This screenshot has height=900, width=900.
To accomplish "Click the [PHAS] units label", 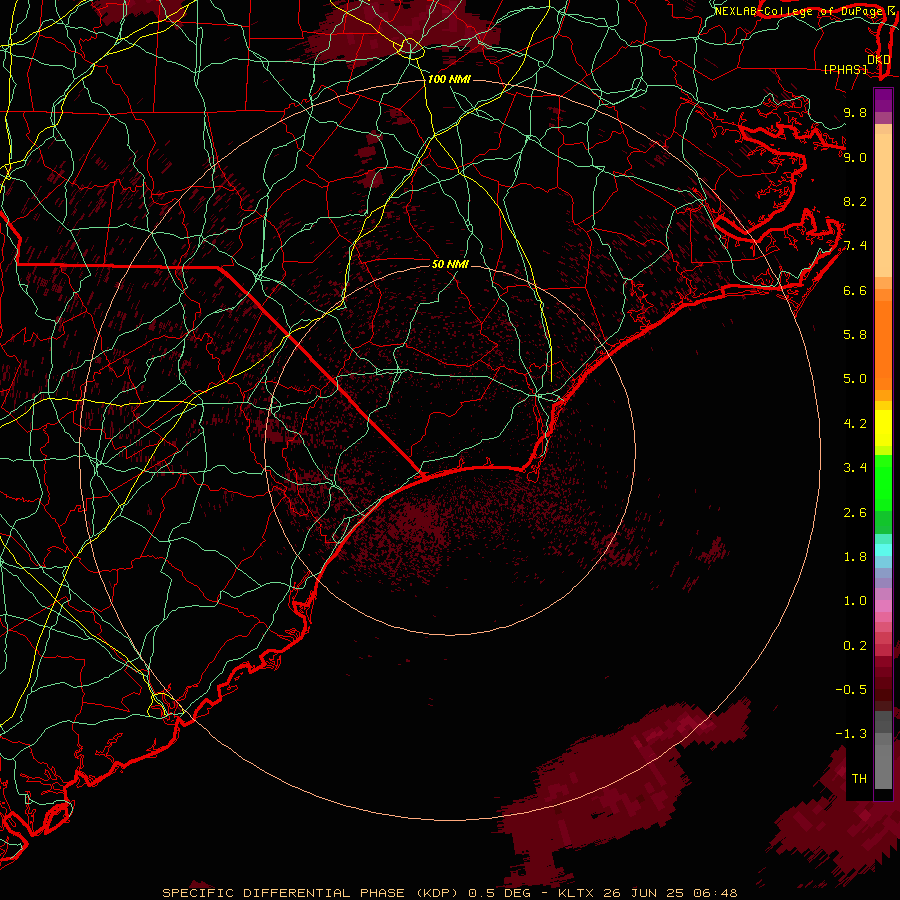I will tap(845, 70).
